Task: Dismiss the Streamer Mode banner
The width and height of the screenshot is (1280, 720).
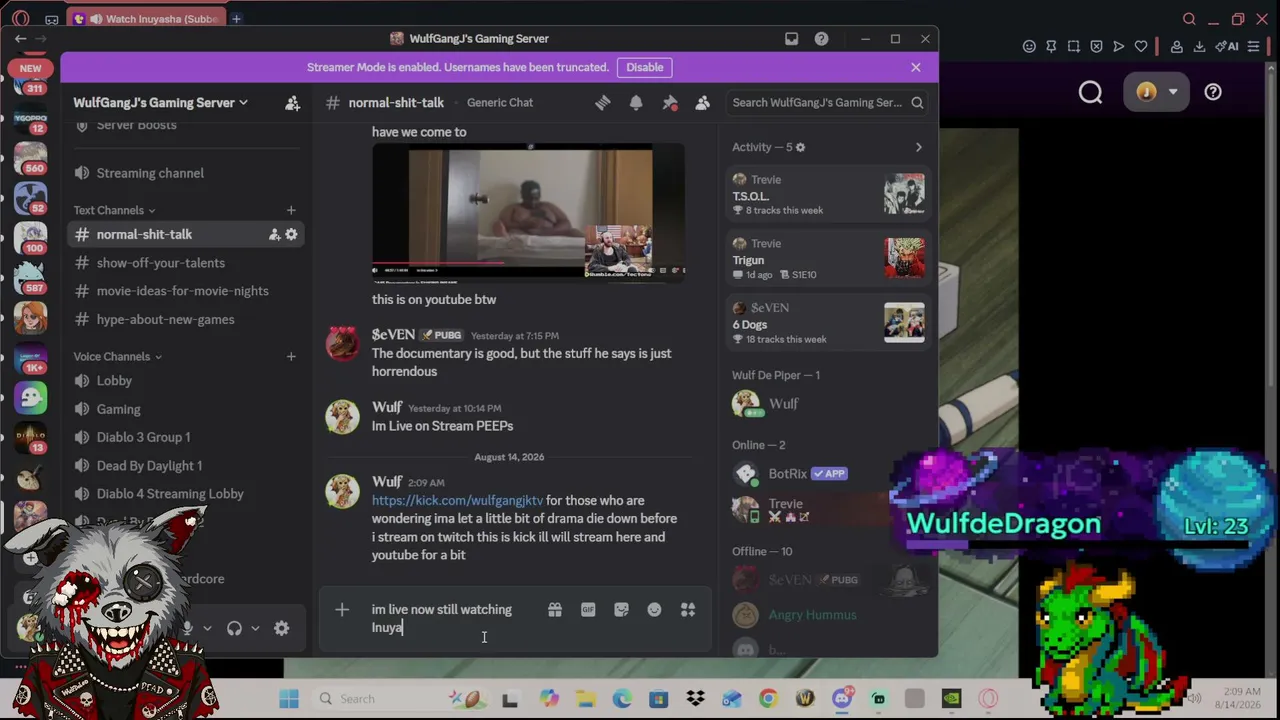Action: tap(916, 67)
